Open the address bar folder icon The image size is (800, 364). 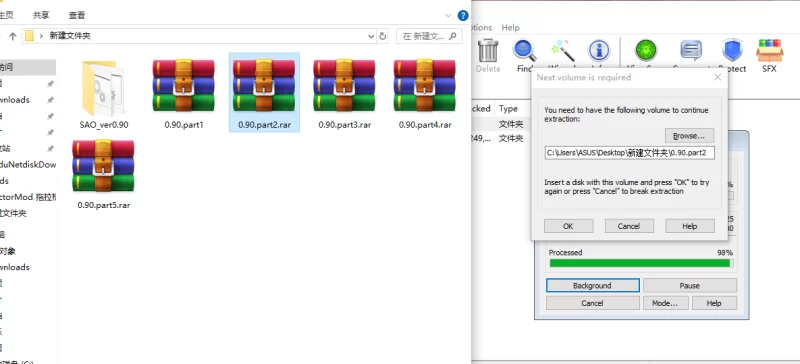(30, 36)
